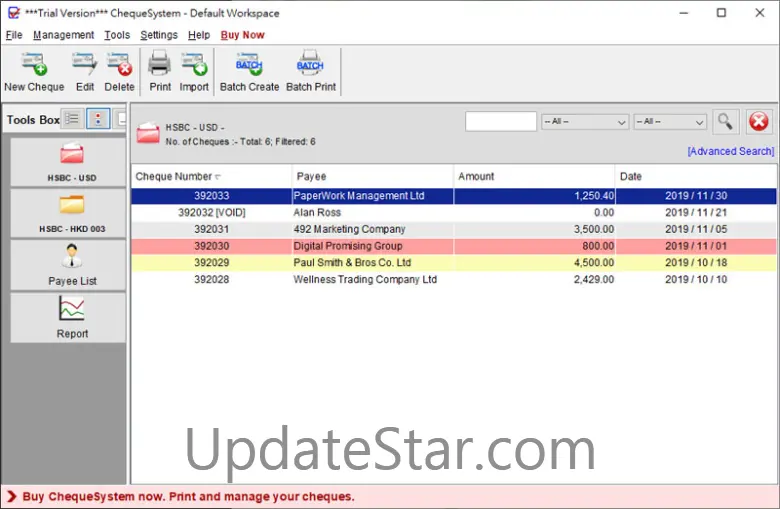Screen dimensions: 780x509
Task: Click the red cheque book header icon
Action: 148,133
